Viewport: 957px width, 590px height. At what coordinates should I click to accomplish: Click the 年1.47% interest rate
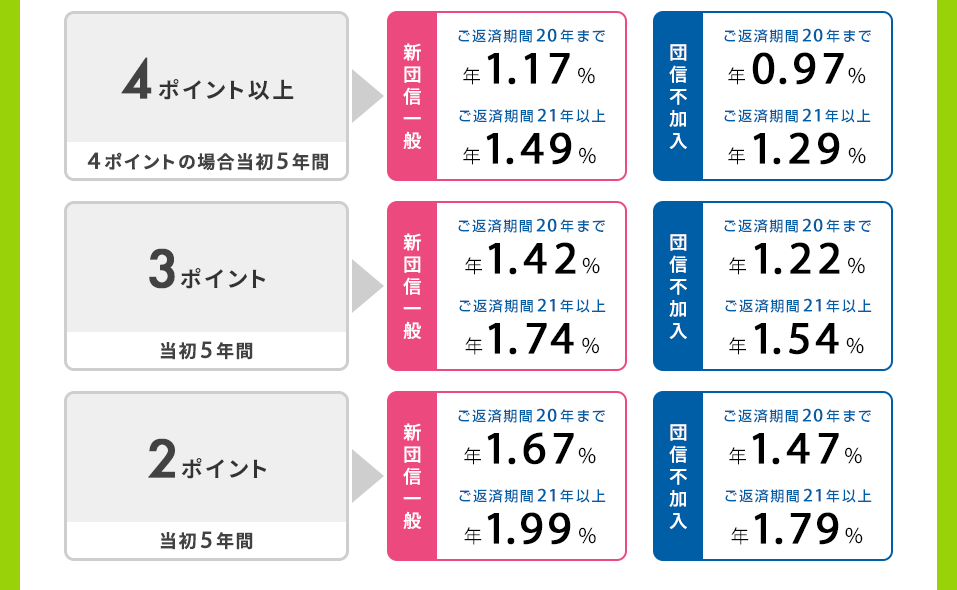[797, 451]
